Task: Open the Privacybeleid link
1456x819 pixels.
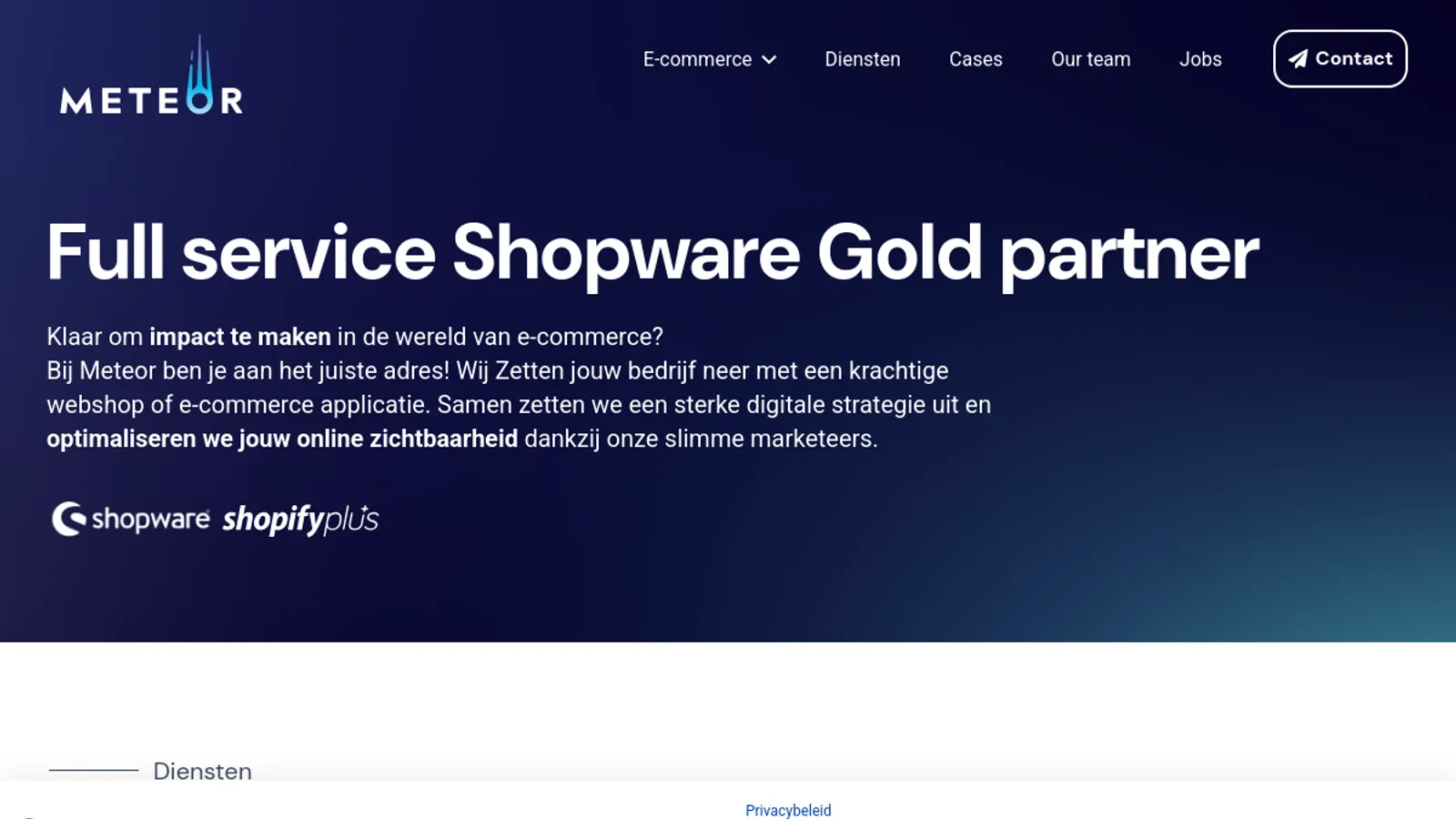Action: pos(788,810)
